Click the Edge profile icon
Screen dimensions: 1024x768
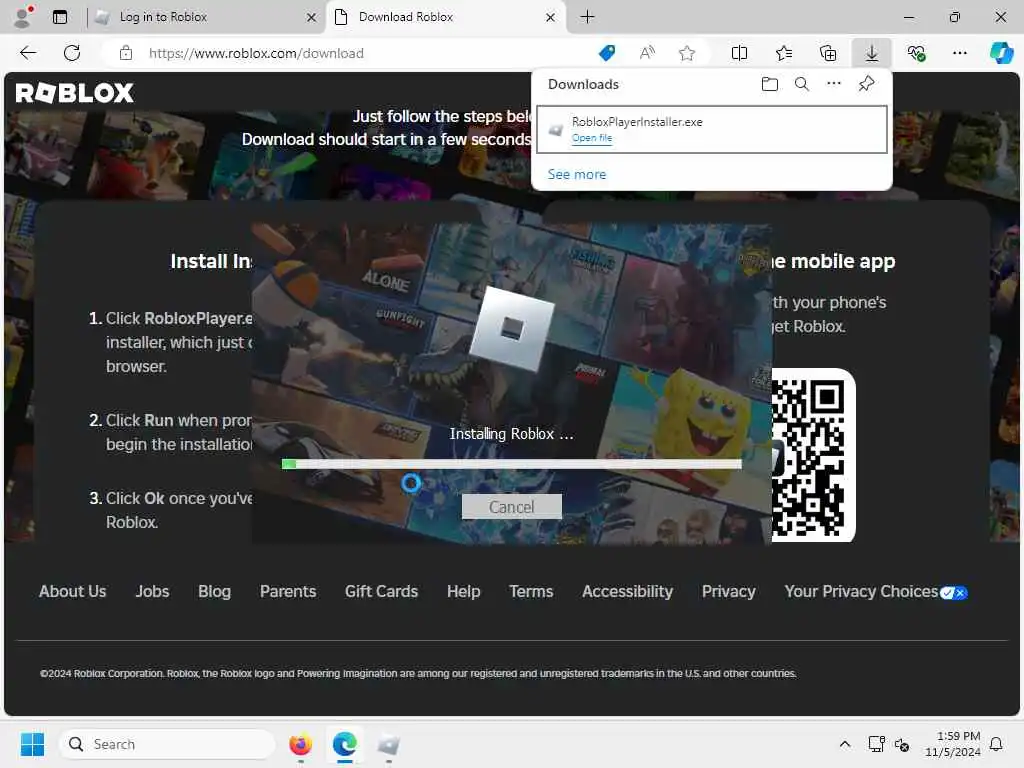(x=23, y=17)
